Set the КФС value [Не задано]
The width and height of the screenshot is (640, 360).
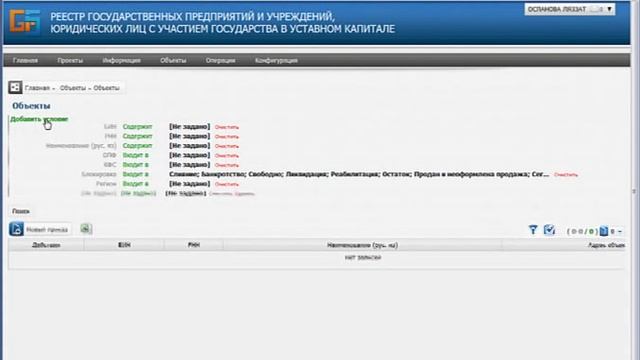point(189,164)
